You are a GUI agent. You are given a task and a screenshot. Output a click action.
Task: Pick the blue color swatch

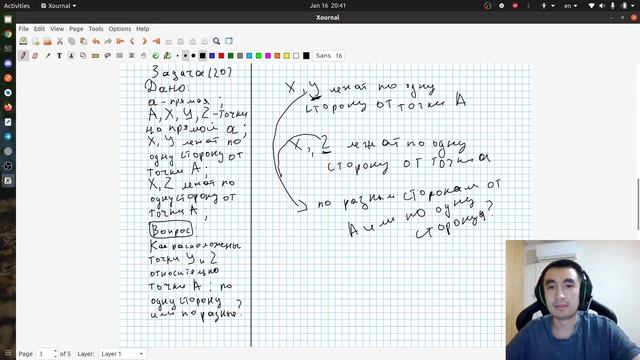212,56
